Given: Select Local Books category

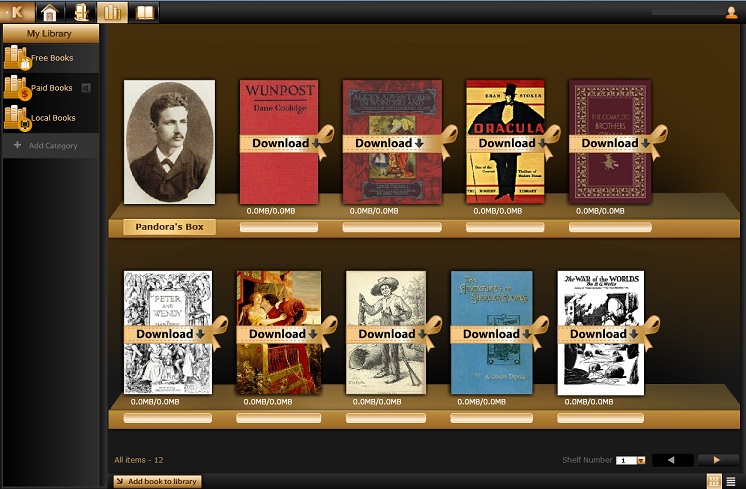Looking at the screenshot, I should point(53,118).
